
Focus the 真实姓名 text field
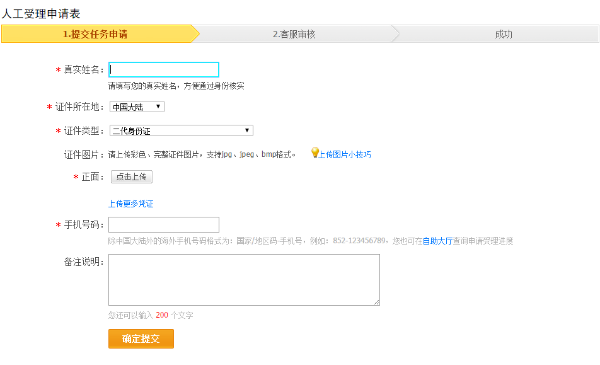point(164,70)
